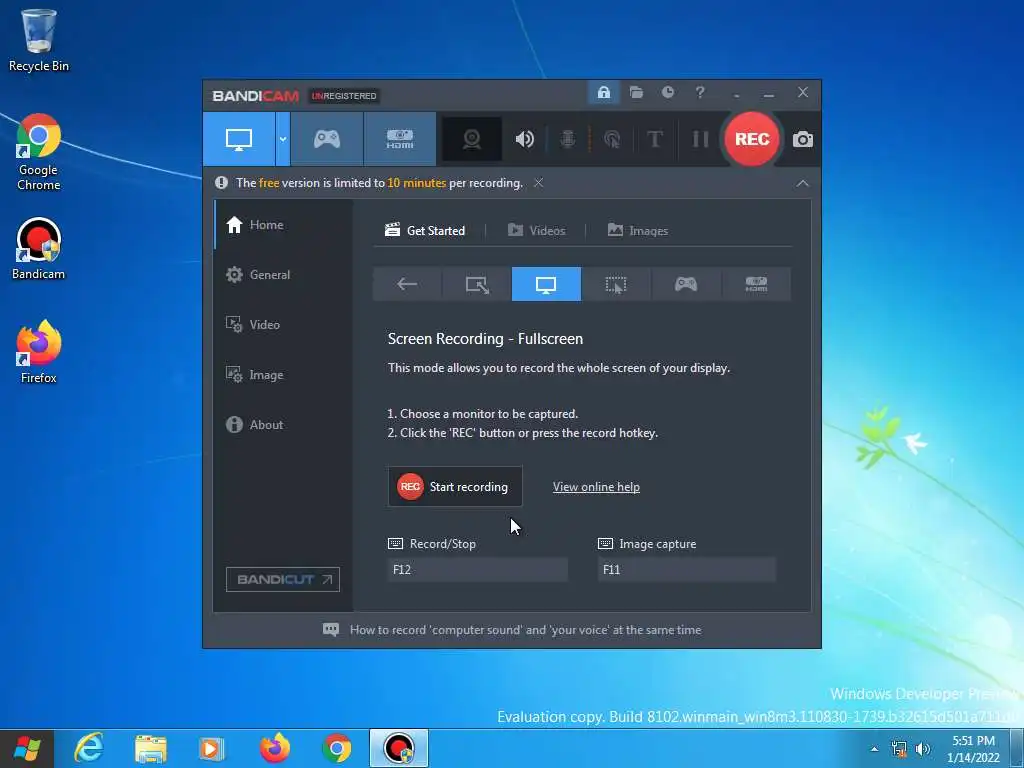Open Internet Explorer from the taskbar
The height and width of the screenshot is (768, 1024).
pyautogui.click(x=89, y=748)
